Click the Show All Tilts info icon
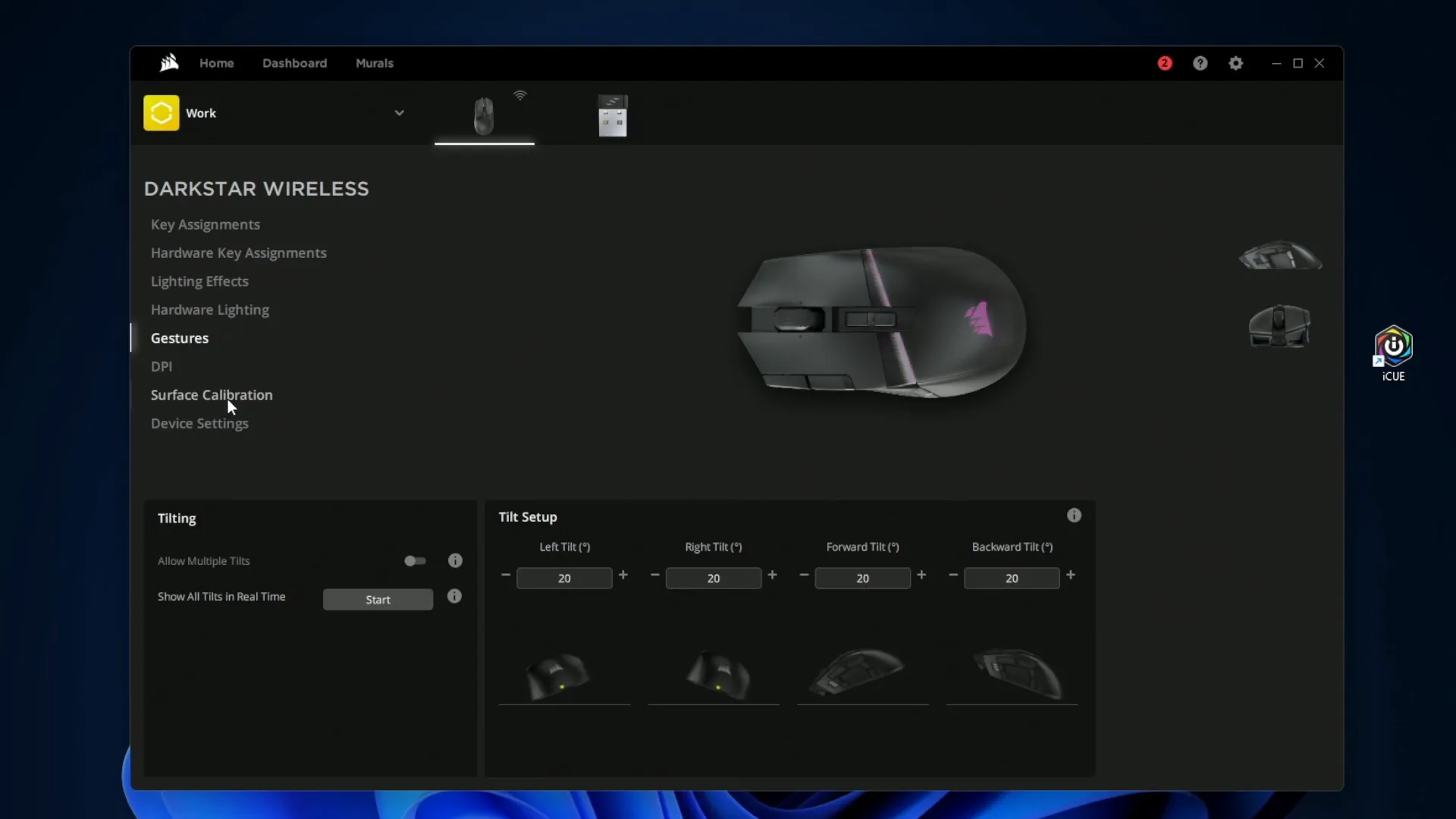1456x819 pixels. 455,596
